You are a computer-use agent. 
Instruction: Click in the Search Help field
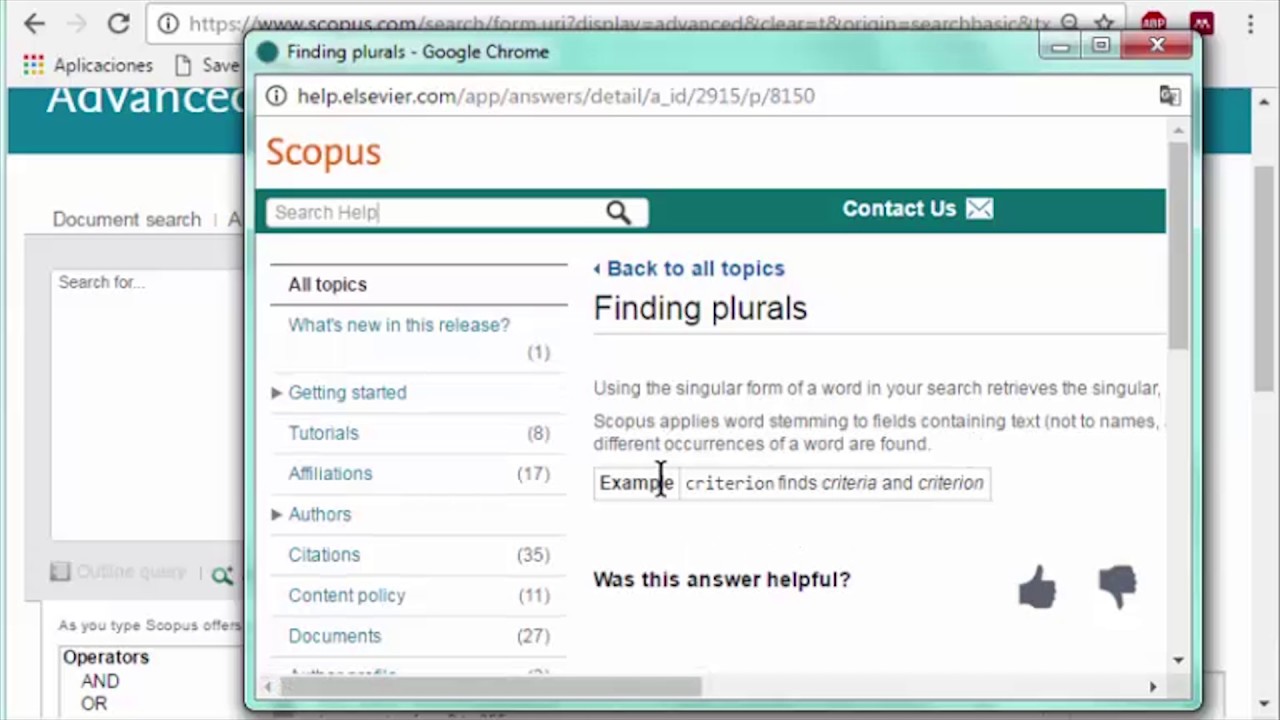[435, 212]
